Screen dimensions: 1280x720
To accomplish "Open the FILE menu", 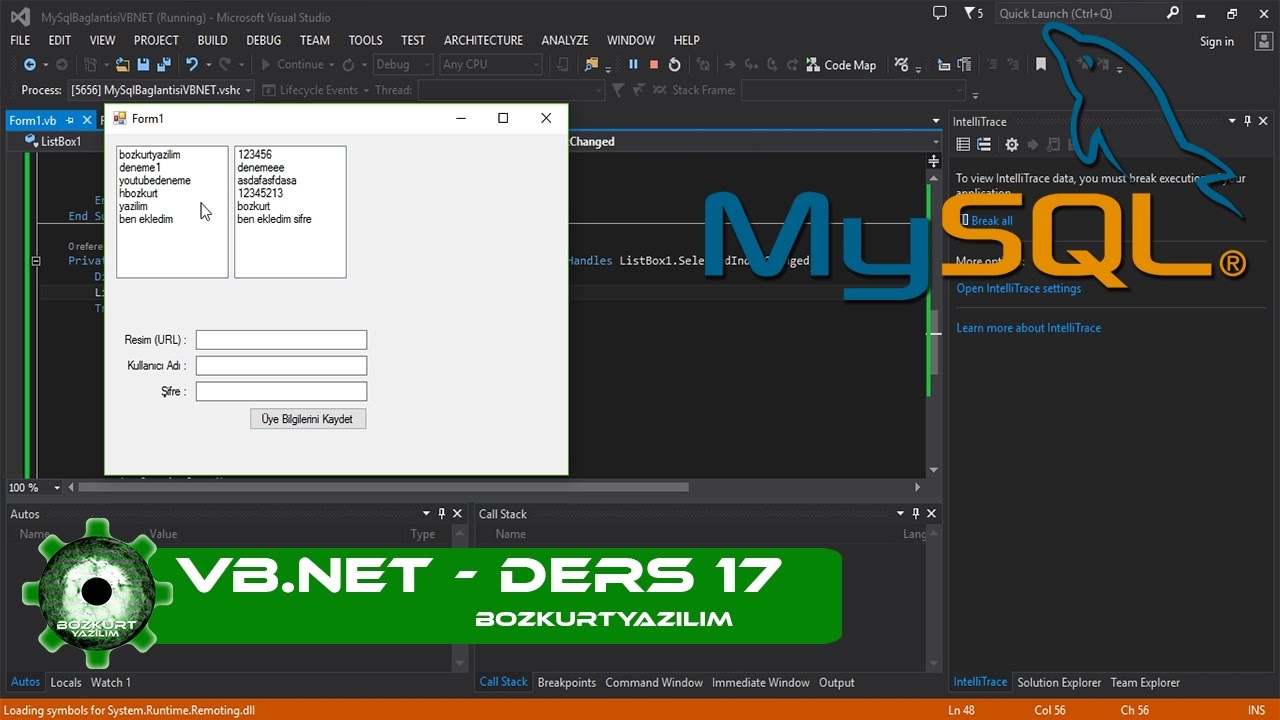I will click(x=20, y=40).
